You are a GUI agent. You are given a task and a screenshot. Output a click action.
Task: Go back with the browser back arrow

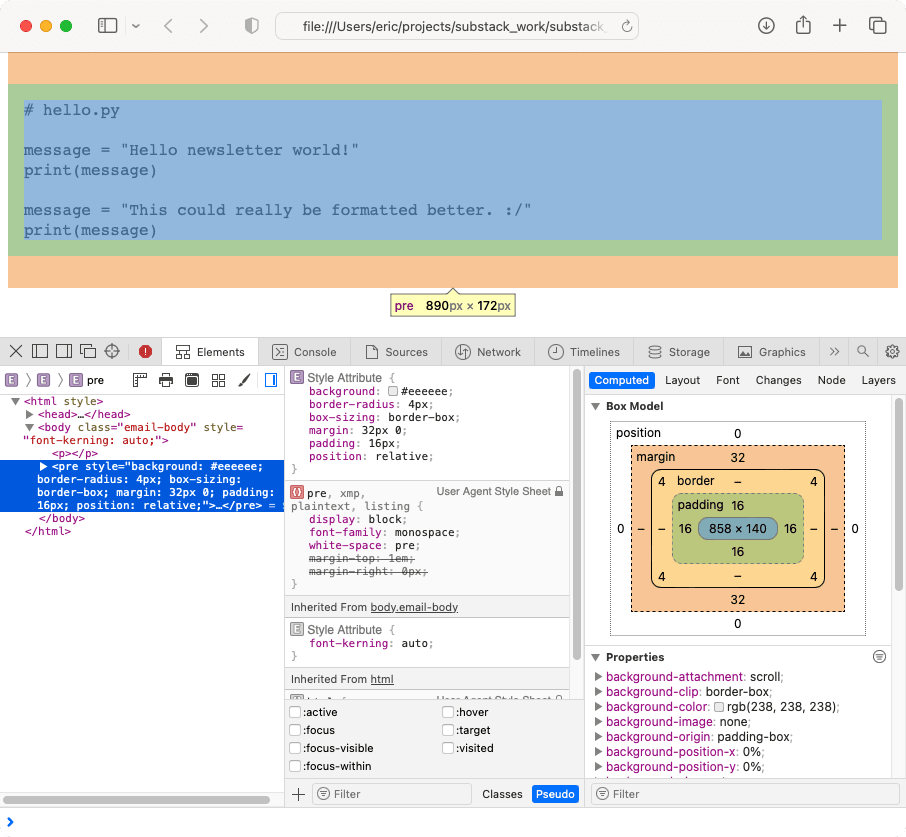pyautogui.click(x=168, y=26)
